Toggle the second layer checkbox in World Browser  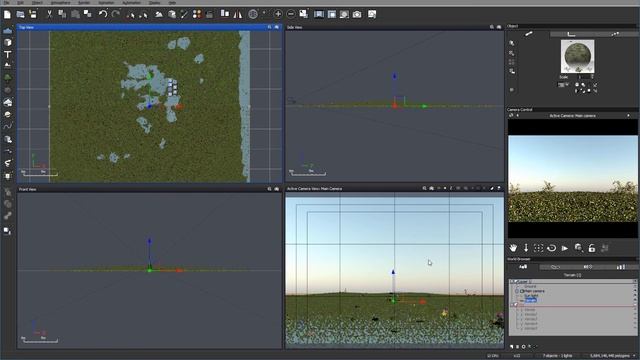(516, 304)
